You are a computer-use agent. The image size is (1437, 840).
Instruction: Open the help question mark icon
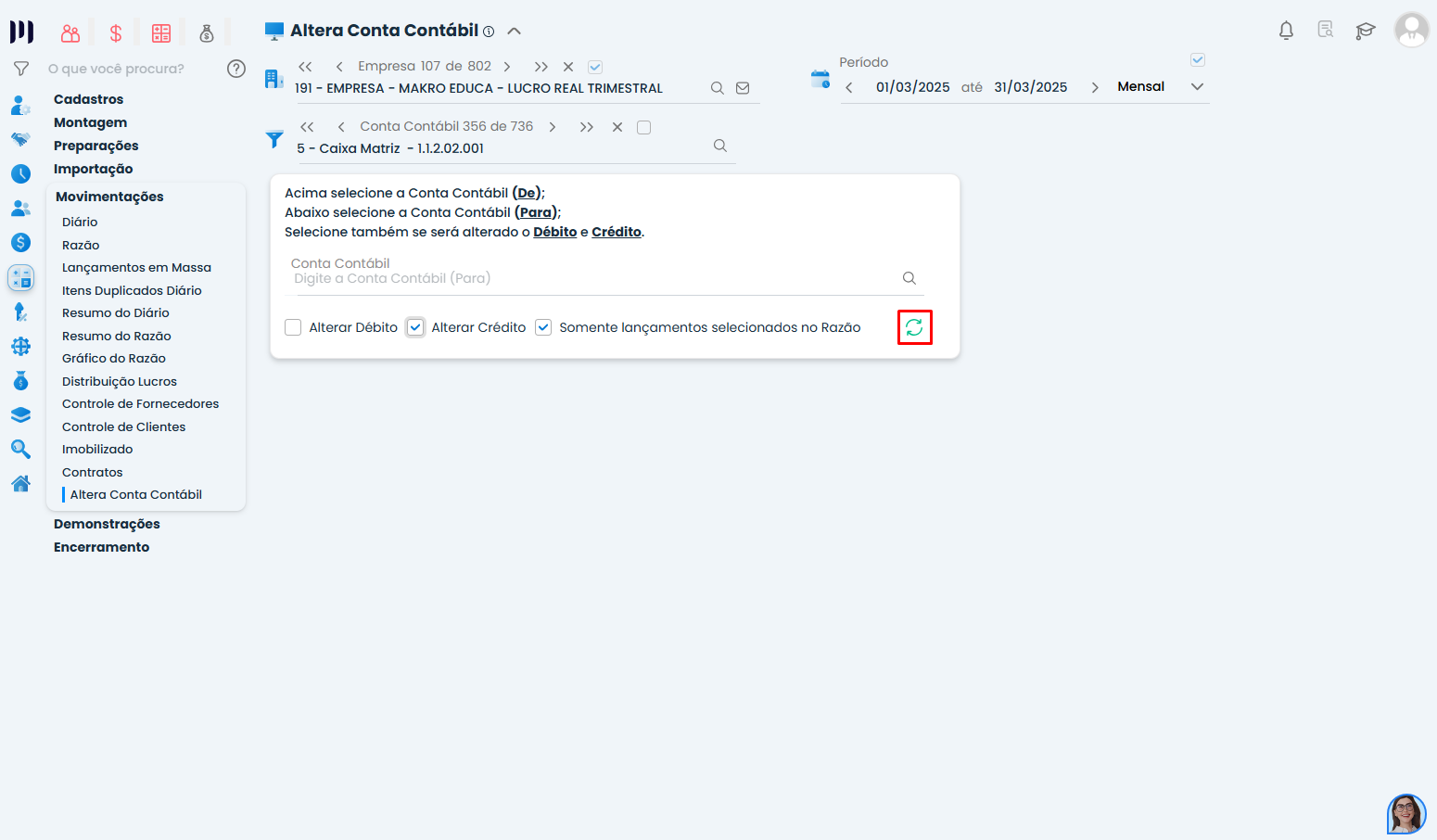[x=236, y=69]
